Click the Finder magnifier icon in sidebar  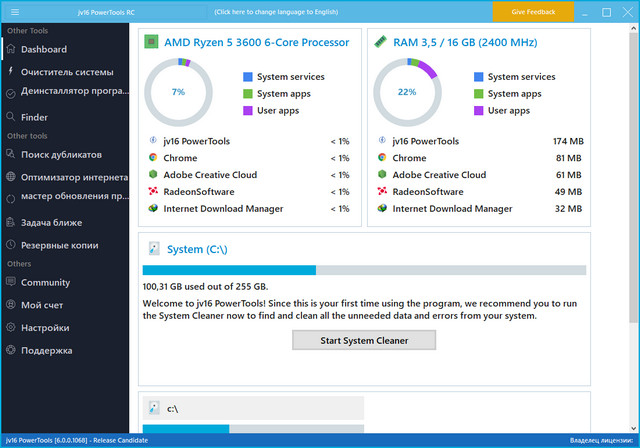pyautogui.click(x=11, y=117)
